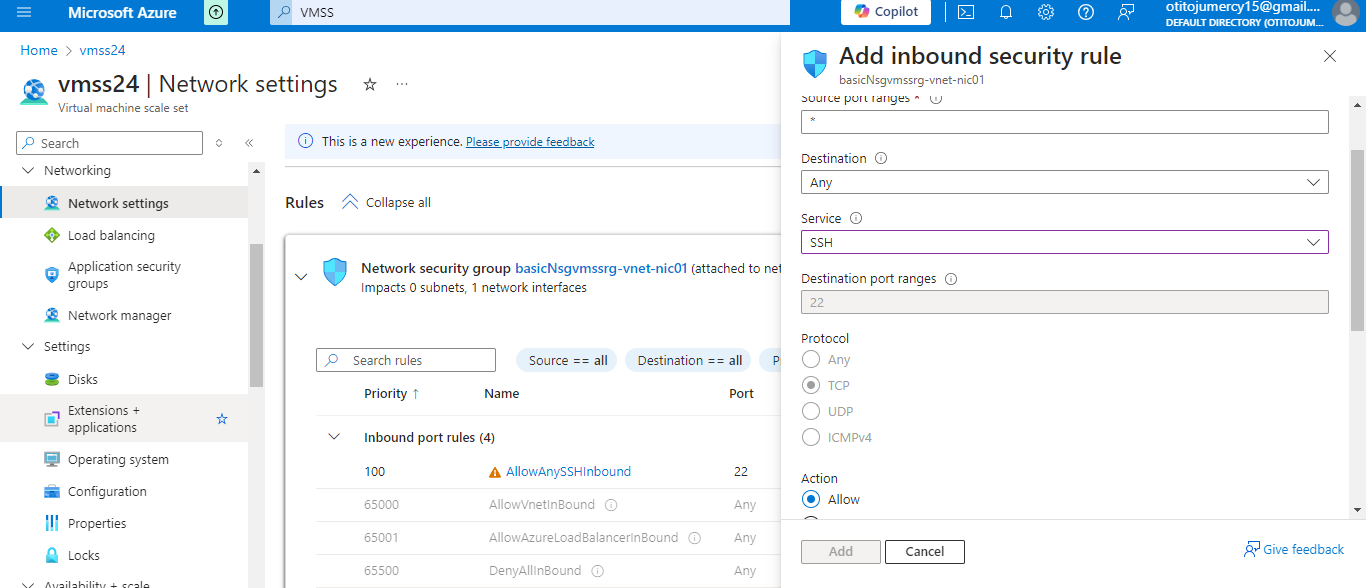Open Load balancing in the sidebar
Screen dimensions: 1366x588
(111, 235)
